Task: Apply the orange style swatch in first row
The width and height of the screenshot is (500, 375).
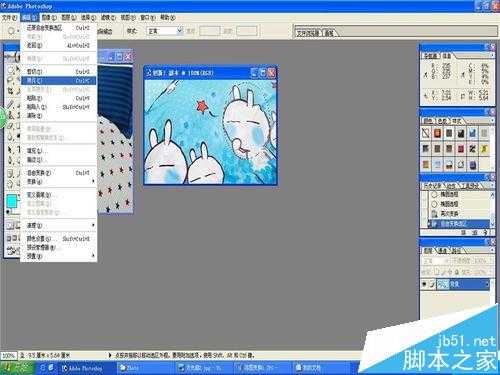Action: [437, 133]
